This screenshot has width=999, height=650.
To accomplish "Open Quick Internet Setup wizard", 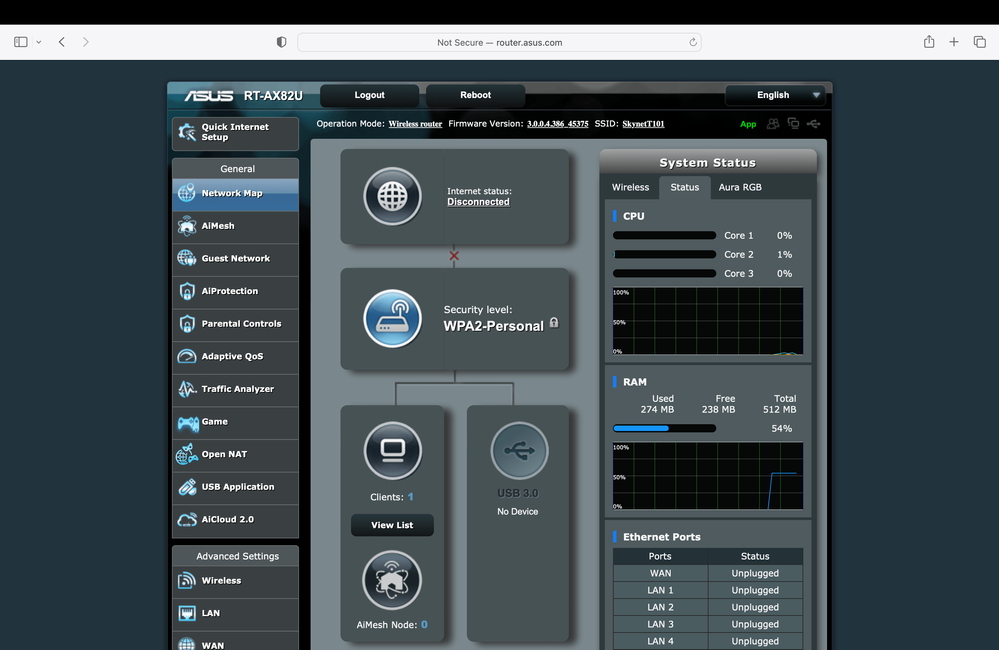I will coord(235,133).
